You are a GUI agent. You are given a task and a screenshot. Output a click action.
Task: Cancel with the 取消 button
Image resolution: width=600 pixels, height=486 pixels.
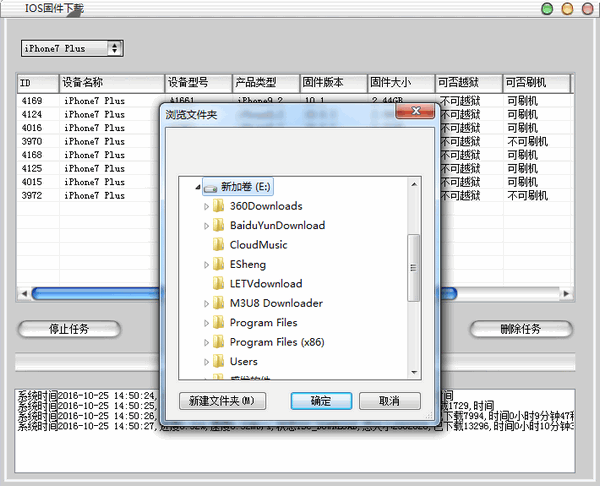(x=390, y=401)
